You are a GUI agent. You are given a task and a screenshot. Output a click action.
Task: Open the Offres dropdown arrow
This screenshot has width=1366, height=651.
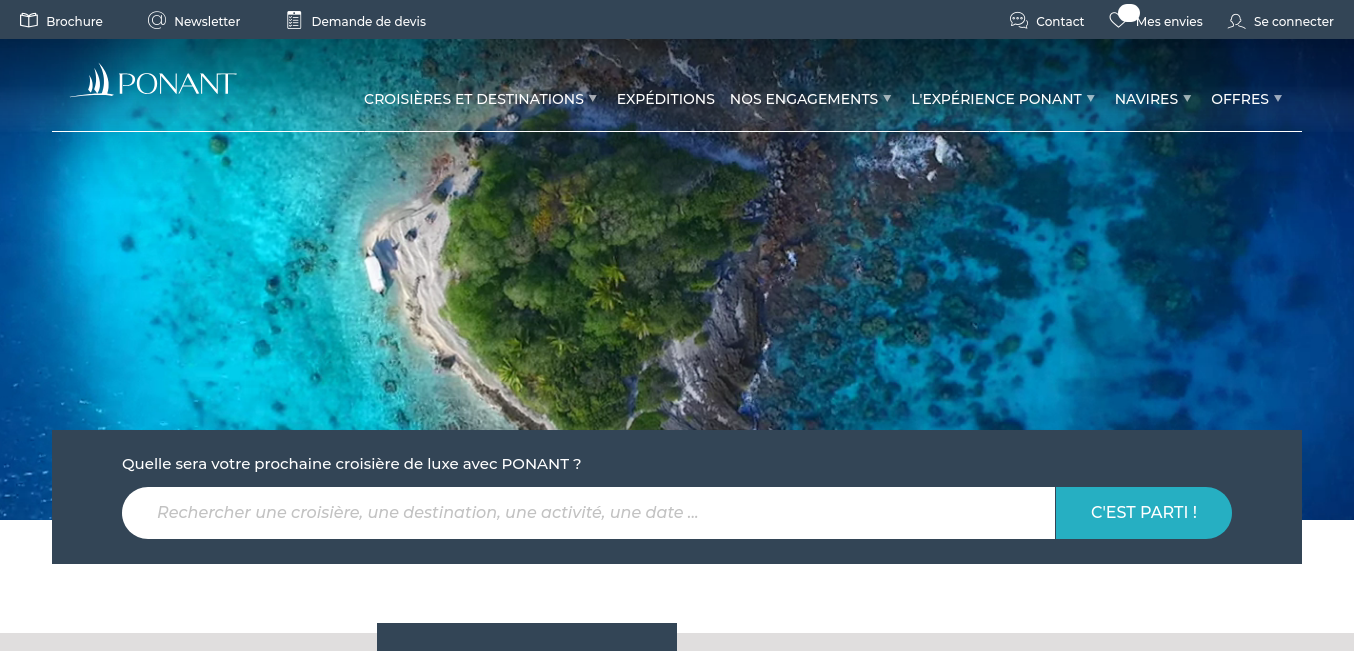coord(1278,98)
